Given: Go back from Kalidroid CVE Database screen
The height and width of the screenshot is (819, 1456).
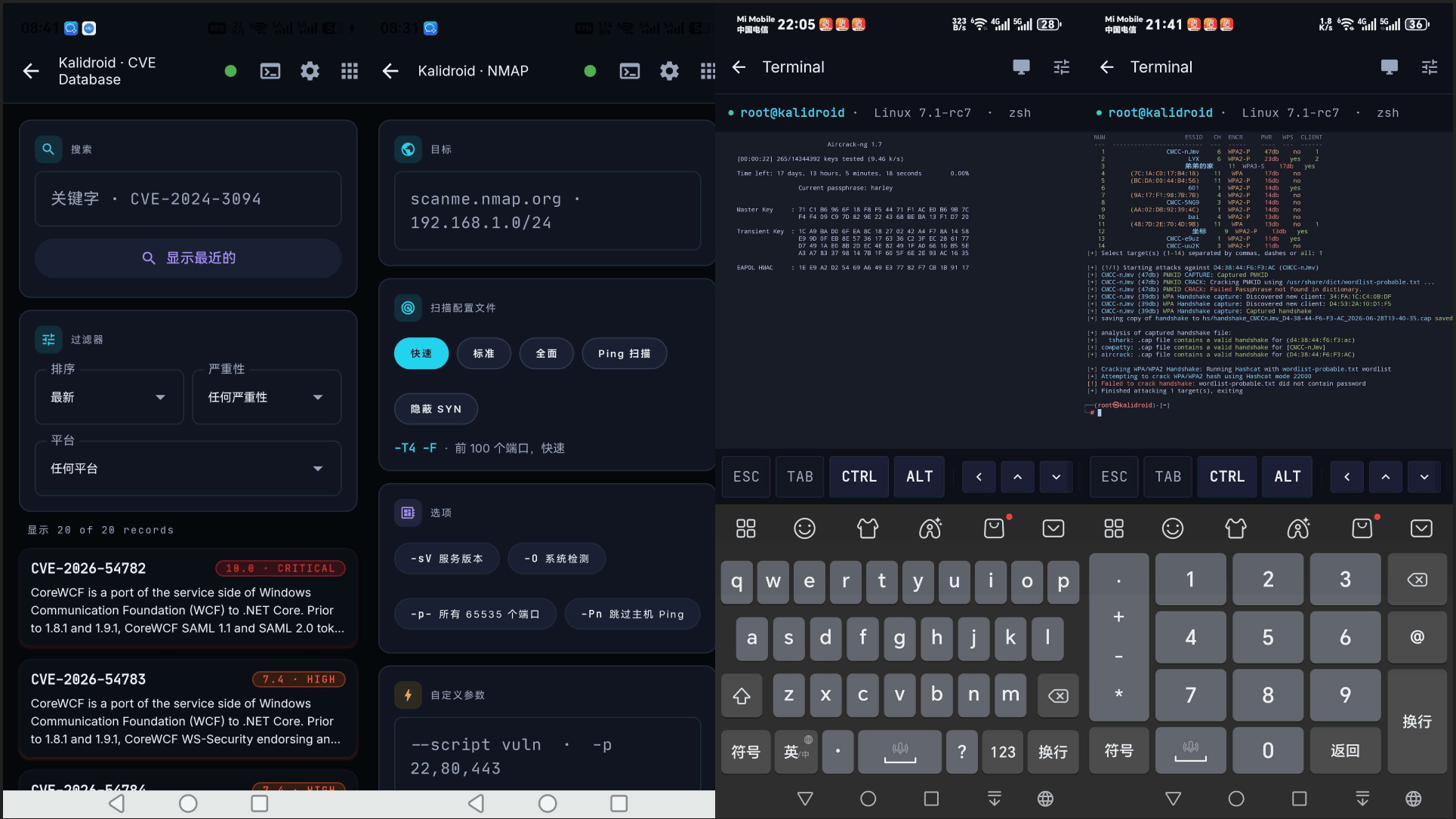Looking at the screenshot, I should (x=31, y=71).
